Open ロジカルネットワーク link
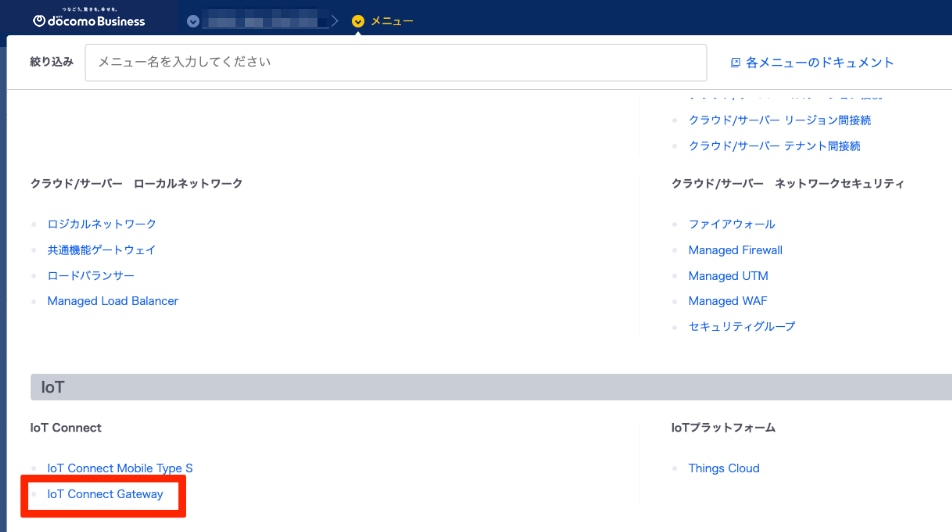The height and width of the screenshot is (532, 952). tap(102, 224)
